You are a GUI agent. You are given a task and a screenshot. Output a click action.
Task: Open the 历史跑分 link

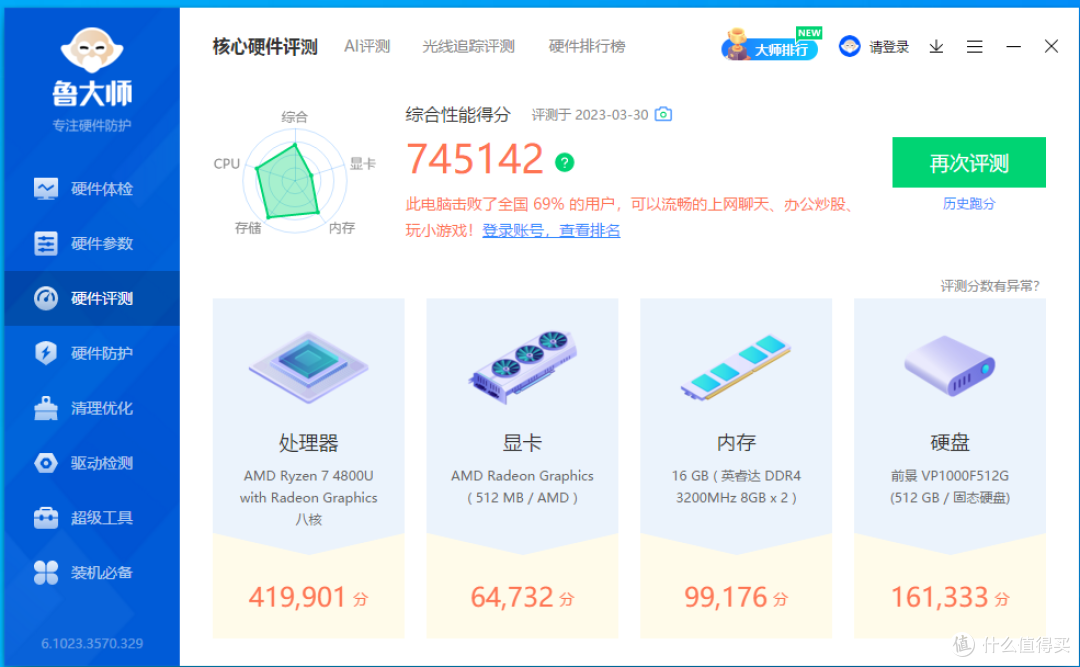[x=968, y=204]
